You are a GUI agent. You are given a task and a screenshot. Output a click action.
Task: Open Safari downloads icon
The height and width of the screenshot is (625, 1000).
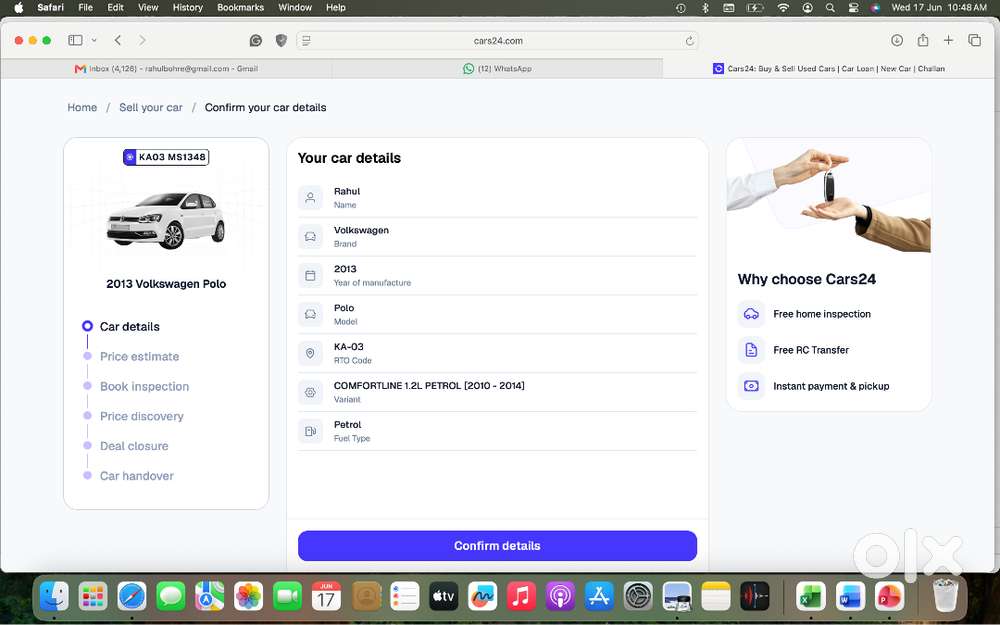point(897,40)
